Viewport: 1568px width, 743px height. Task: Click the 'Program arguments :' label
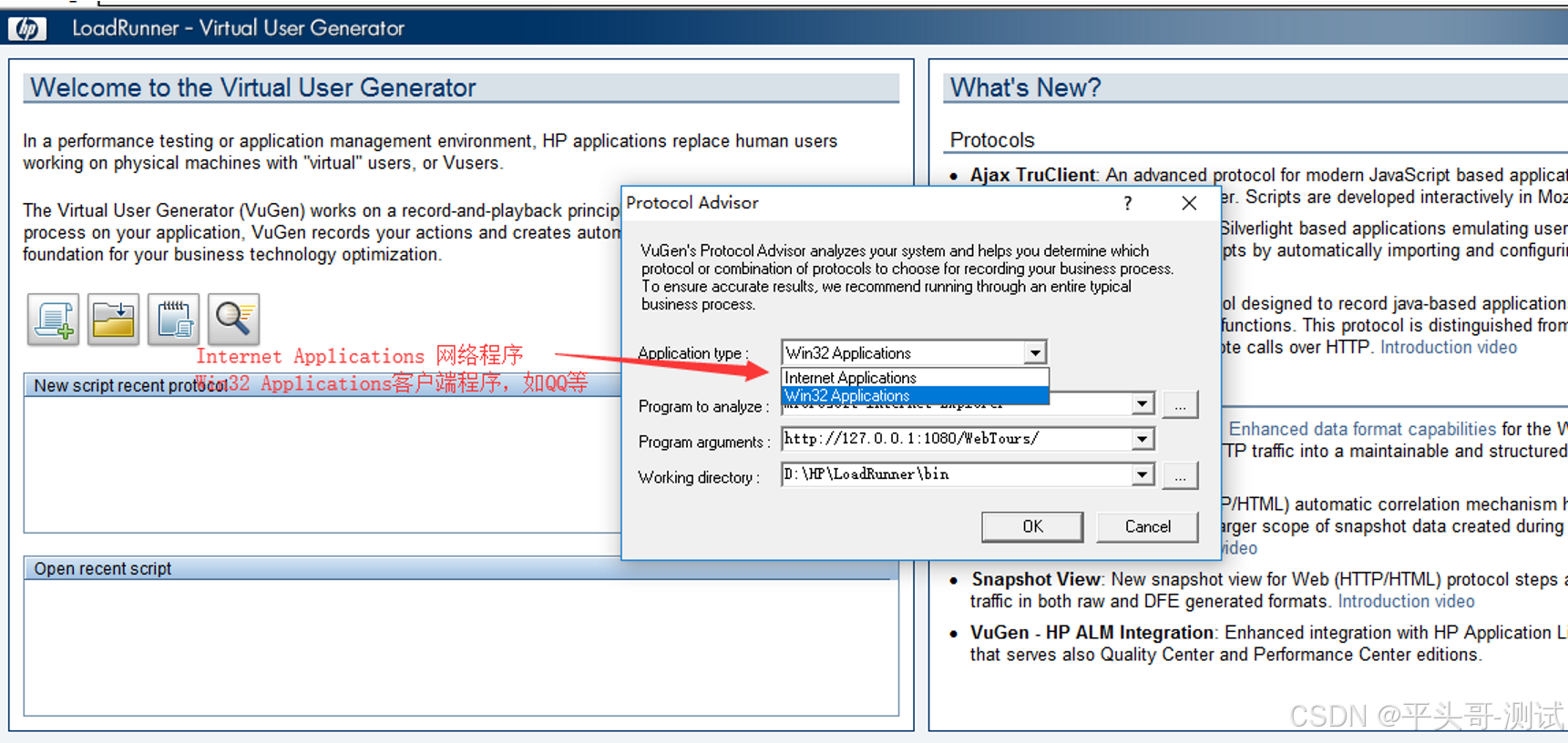(704, 442)
